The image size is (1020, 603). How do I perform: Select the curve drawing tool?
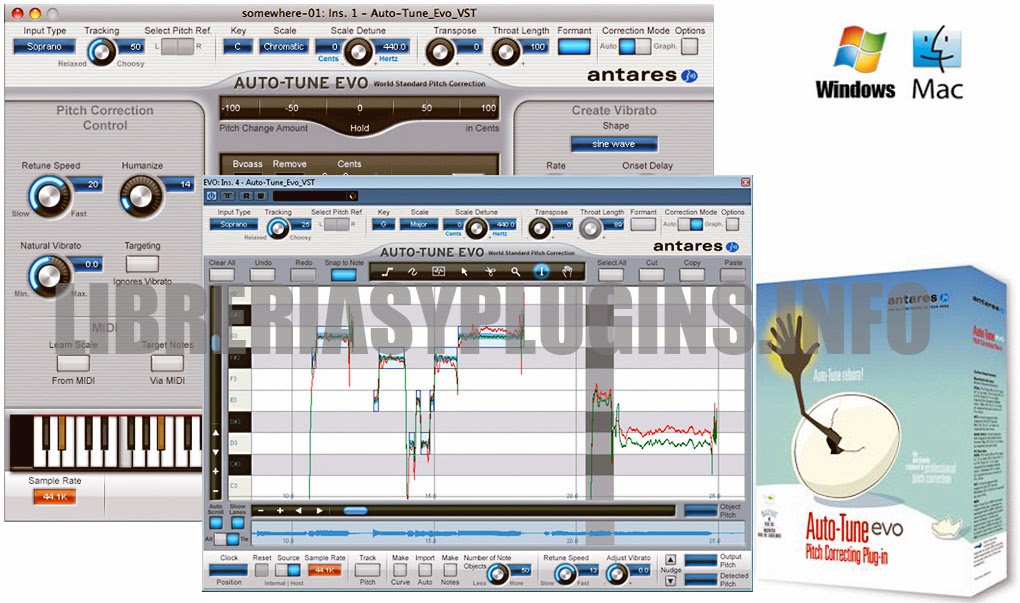point(413,272)
